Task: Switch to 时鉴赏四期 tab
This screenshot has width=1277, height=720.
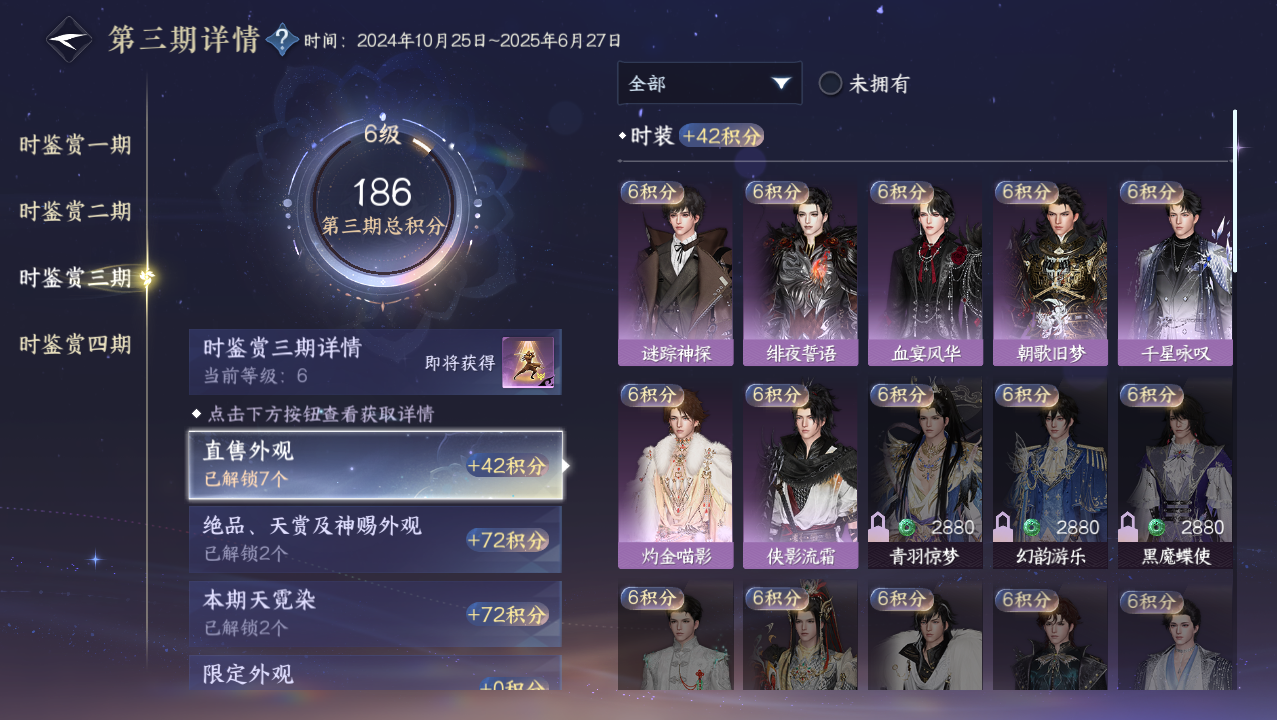Action: point(75,345)
